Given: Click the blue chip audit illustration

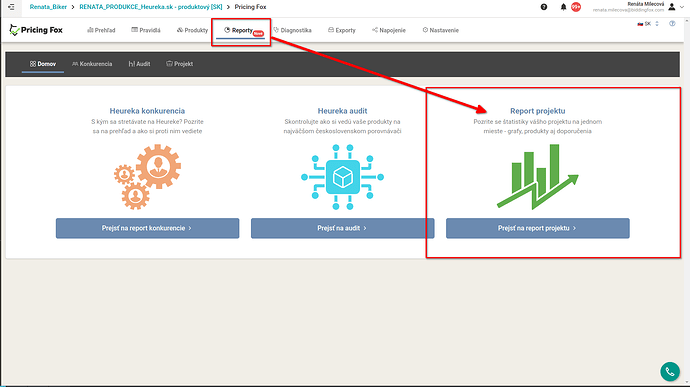Looking at the screenshot, I should [x=342, y=177].
